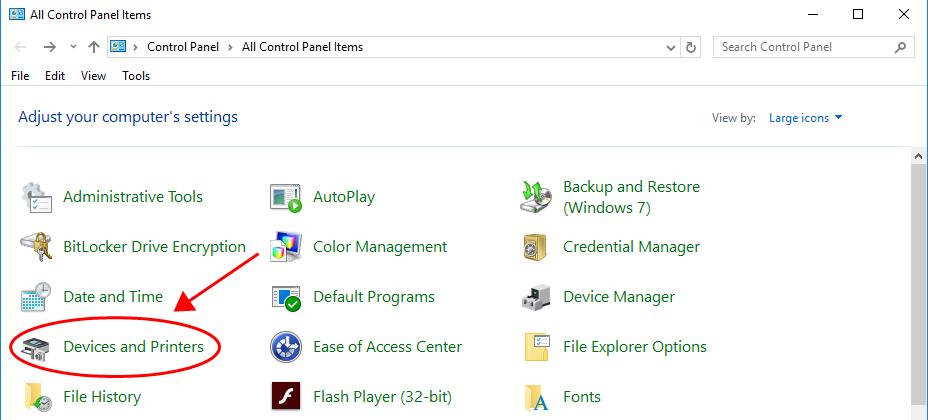The width and height of the screenshot is (928, 420).
Task: Open Devices and Printers link
Action: click(133, 347)
